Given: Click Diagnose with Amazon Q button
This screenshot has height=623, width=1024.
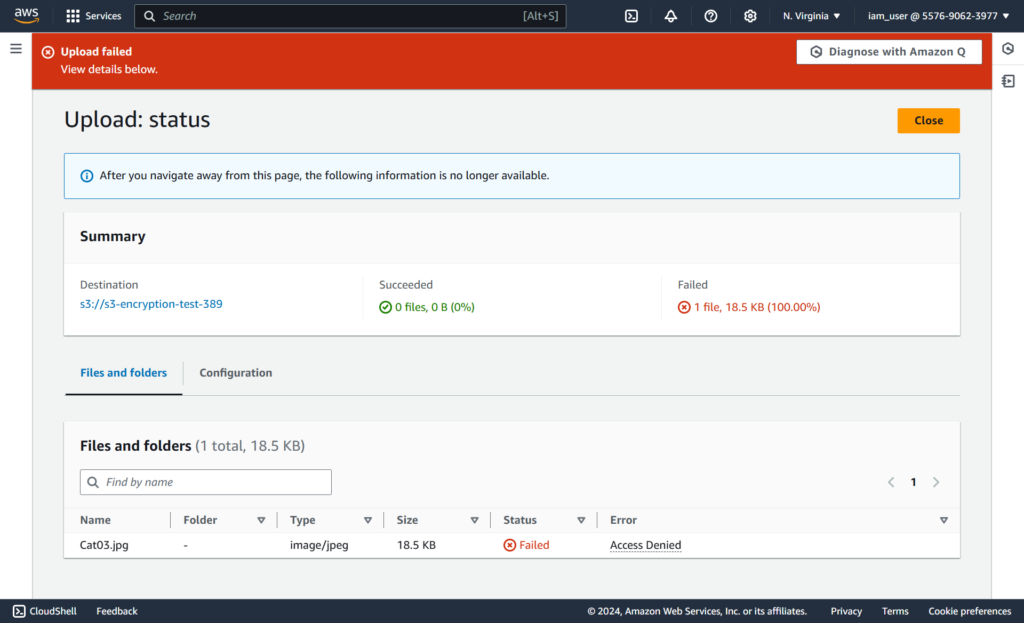Looking at the screenshot, I should pos(888,52).
